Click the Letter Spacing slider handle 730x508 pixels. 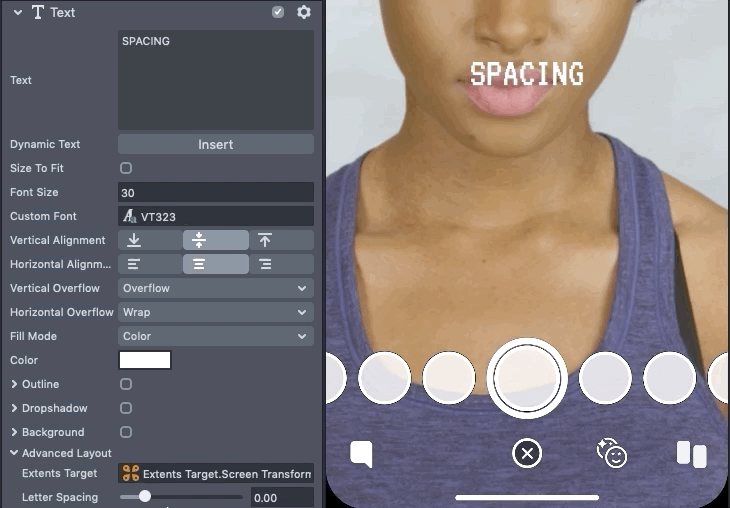pos(145,496)
